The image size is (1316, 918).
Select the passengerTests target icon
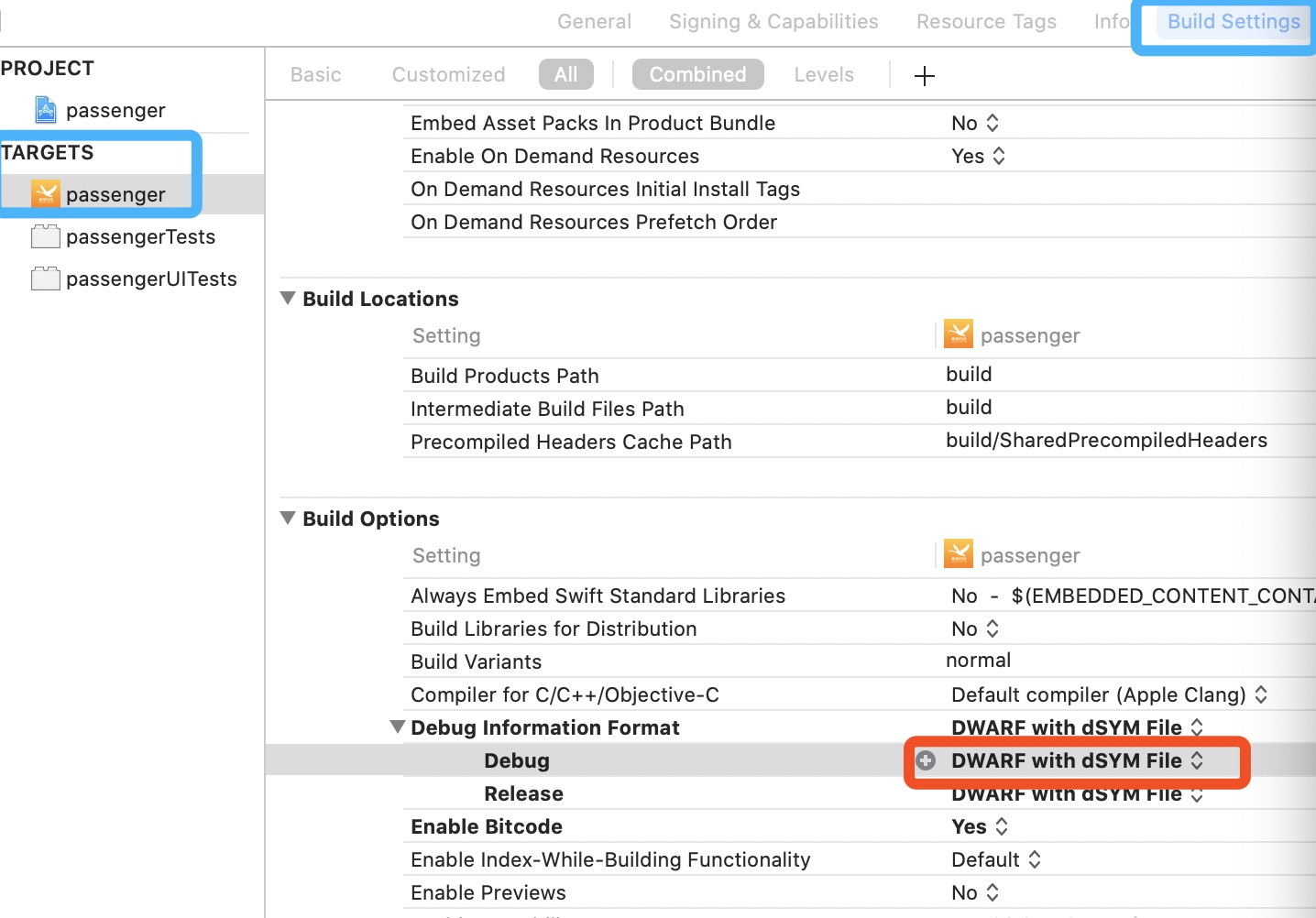coord(45,236)
